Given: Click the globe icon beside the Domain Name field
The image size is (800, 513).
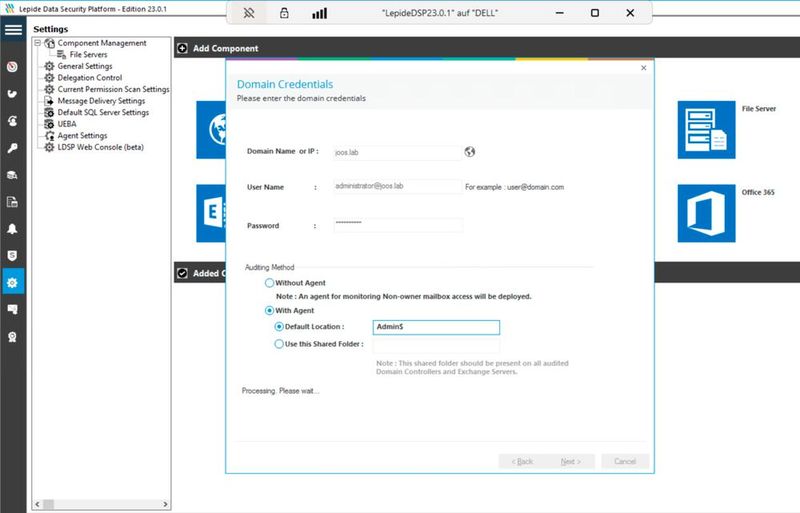Looking at the screenshot, I should pos(469,152).
